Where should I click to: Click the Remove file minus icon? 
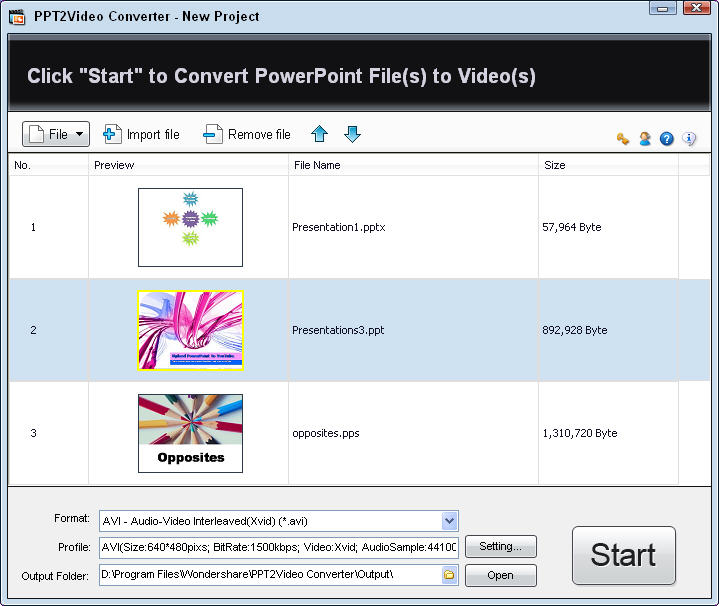pos(213,134)
